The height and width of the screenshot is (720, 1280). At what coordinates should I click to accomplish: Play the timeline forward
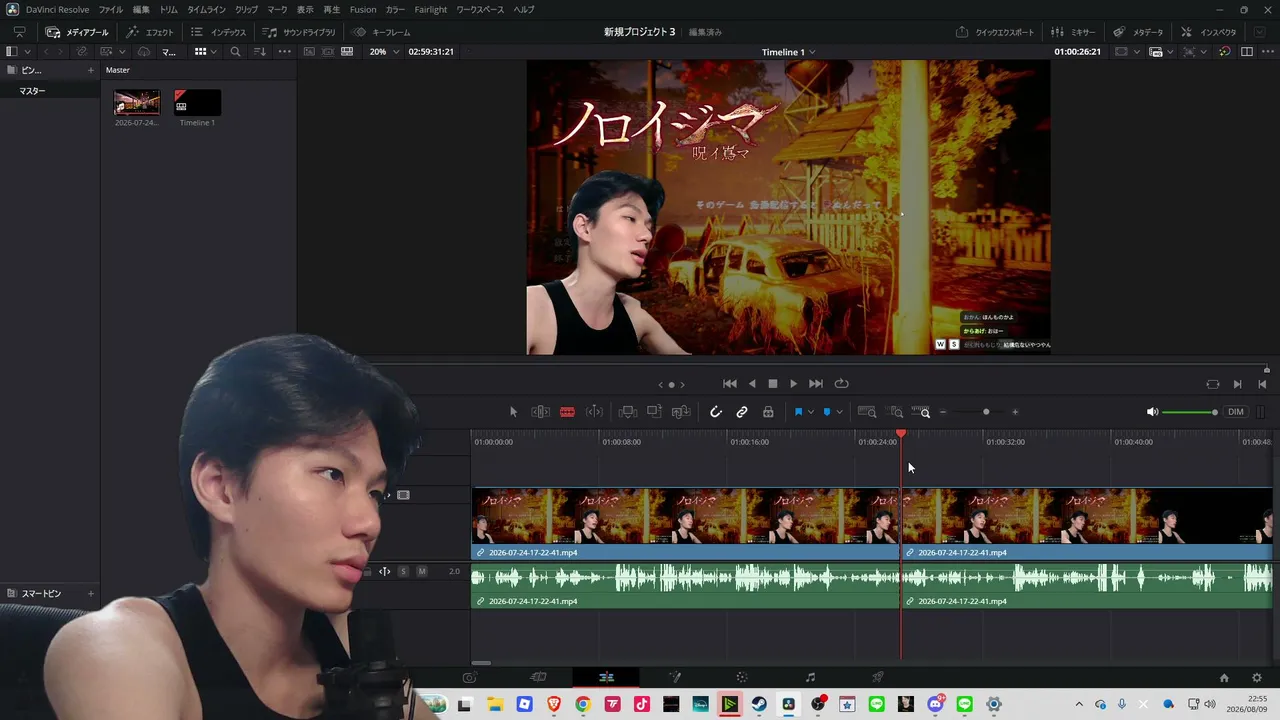[x=794, y=384]
